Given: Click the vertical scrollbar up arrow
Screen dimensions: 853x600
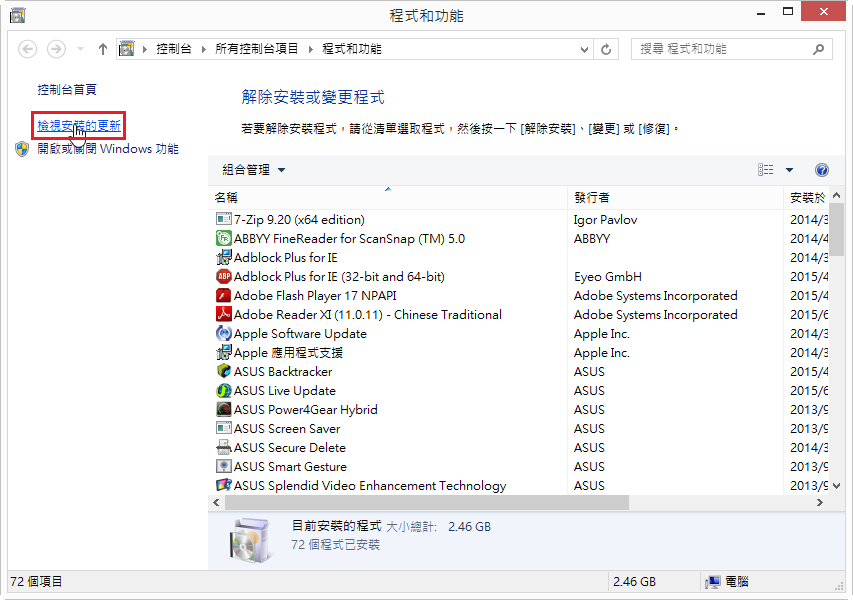Looking at the screenshot, I should tap(837, 195).
